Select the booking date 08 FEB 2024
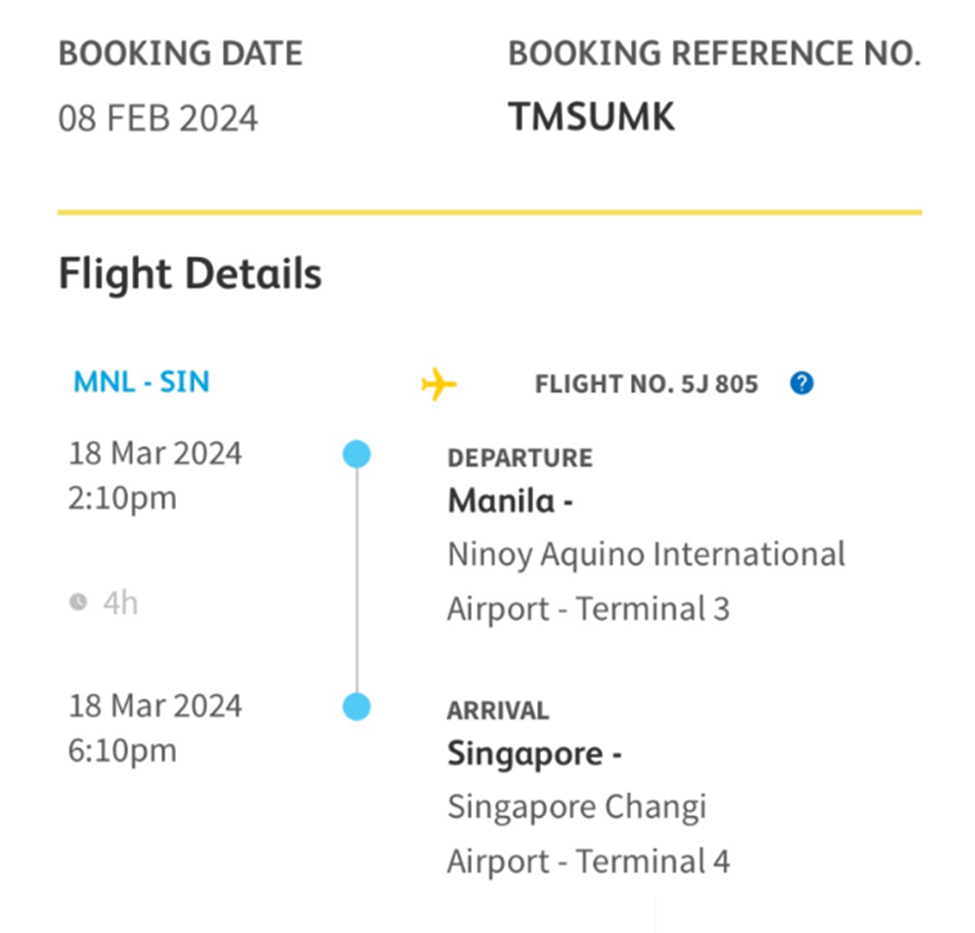975x933 pixels. (x=158, y=119)
